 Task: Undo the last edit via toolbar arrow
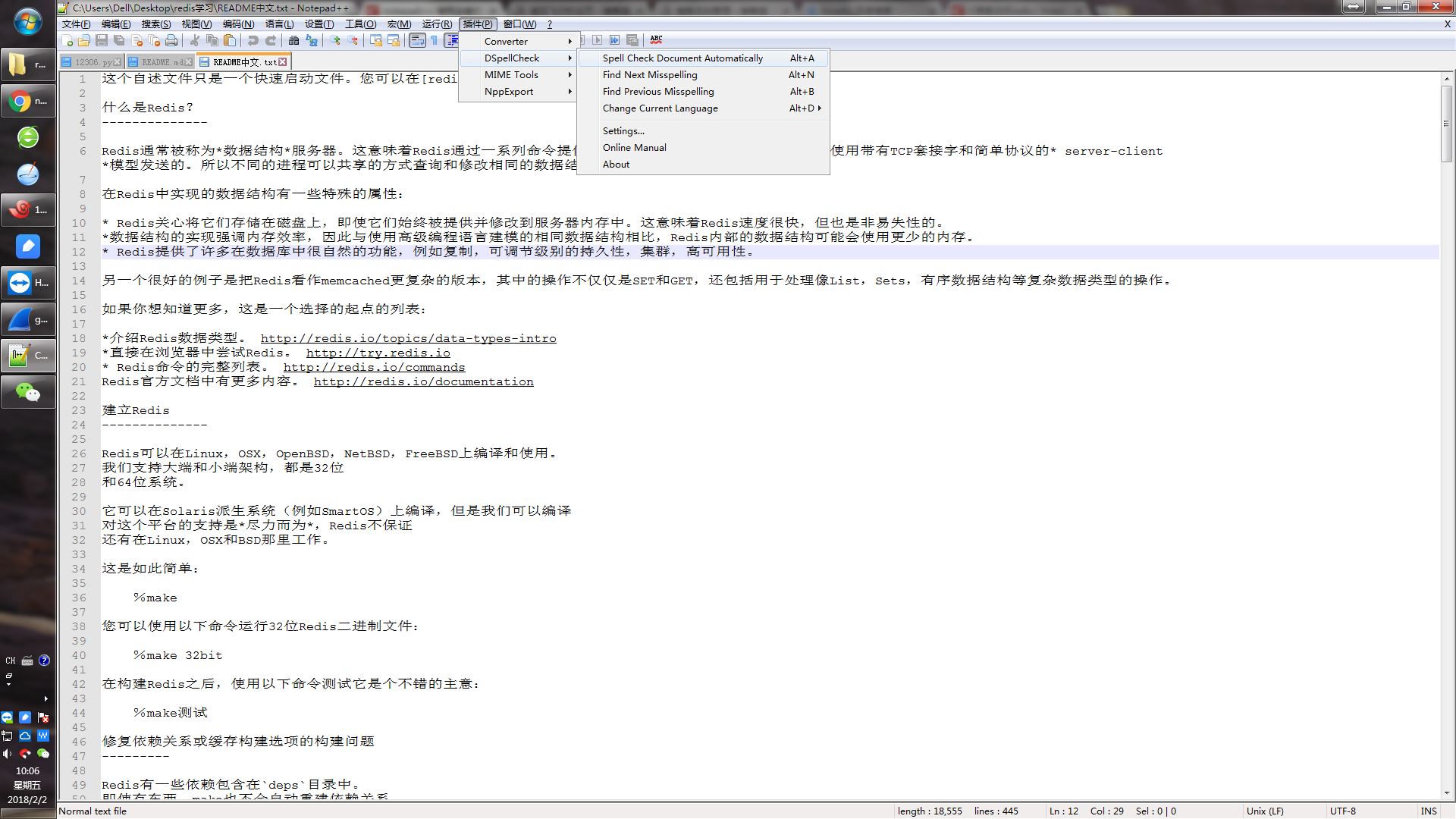point(253,40)
